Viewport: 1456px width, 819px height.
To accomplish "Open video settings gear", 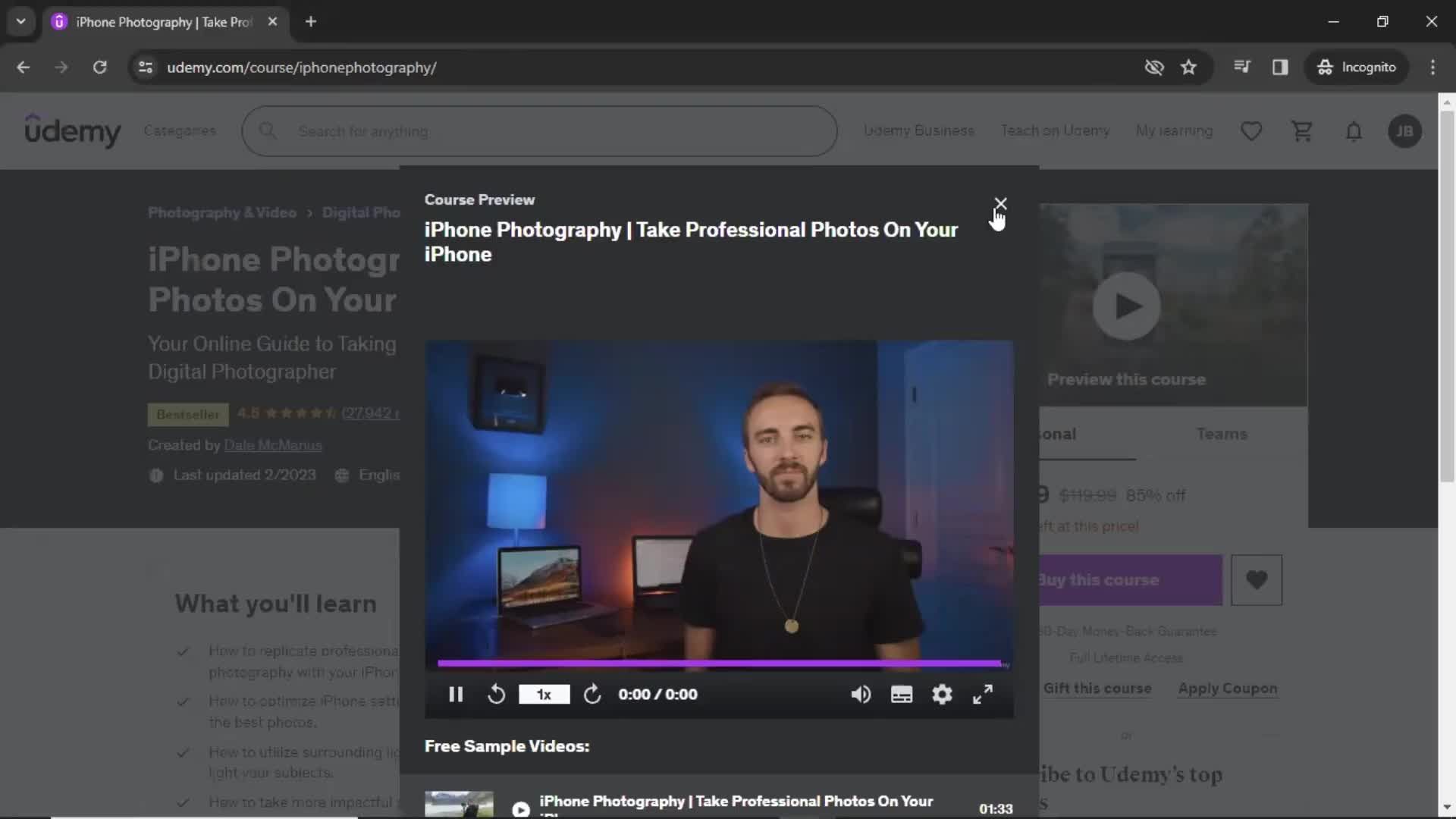I will tap(942, 695).
